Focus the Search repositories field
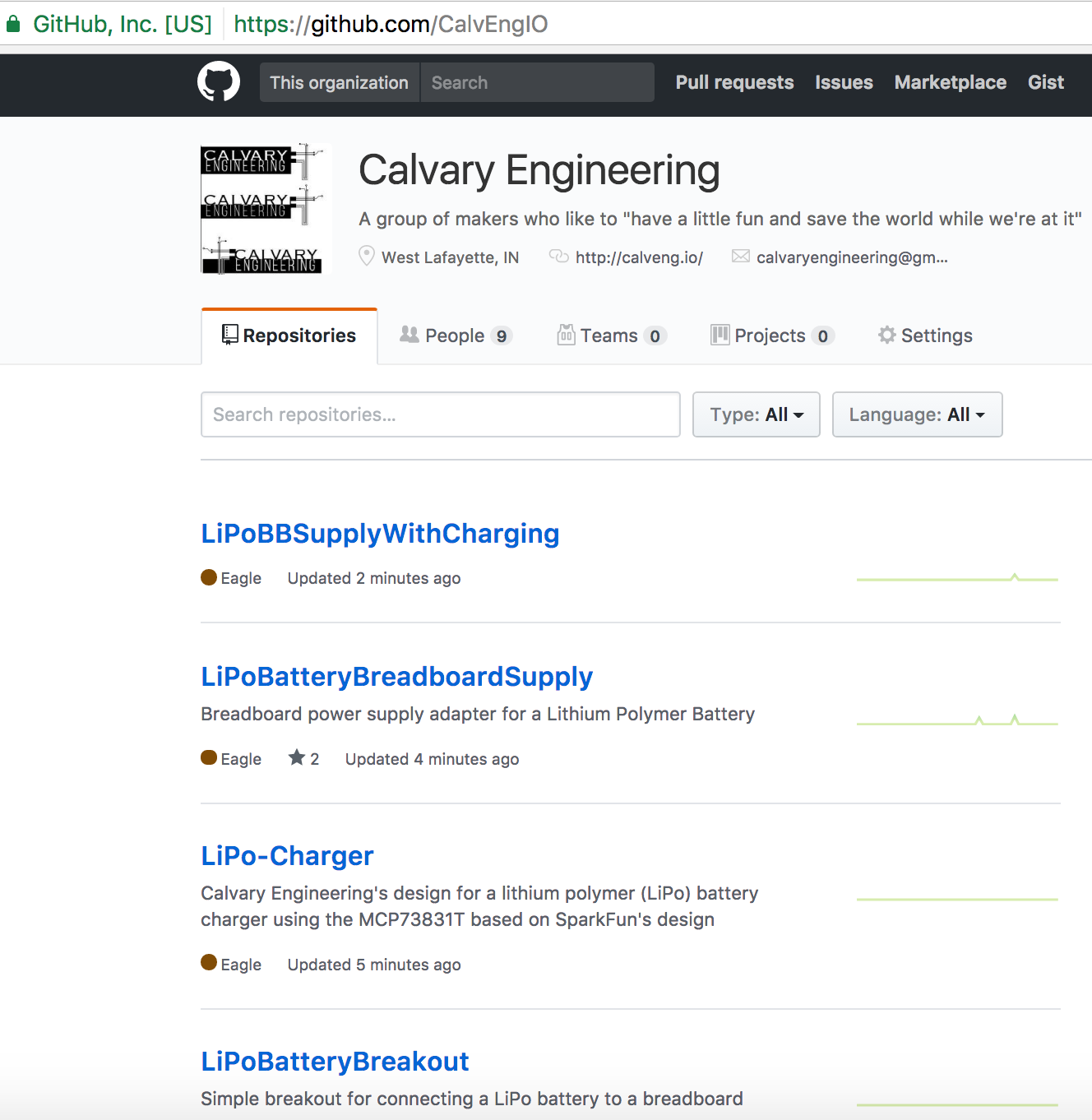The height and width of the screenshot is (1120, 1092). (441, 414)
